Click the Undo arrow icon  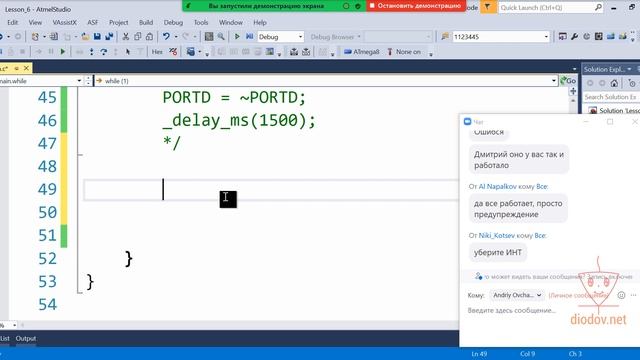click(166, 37)
